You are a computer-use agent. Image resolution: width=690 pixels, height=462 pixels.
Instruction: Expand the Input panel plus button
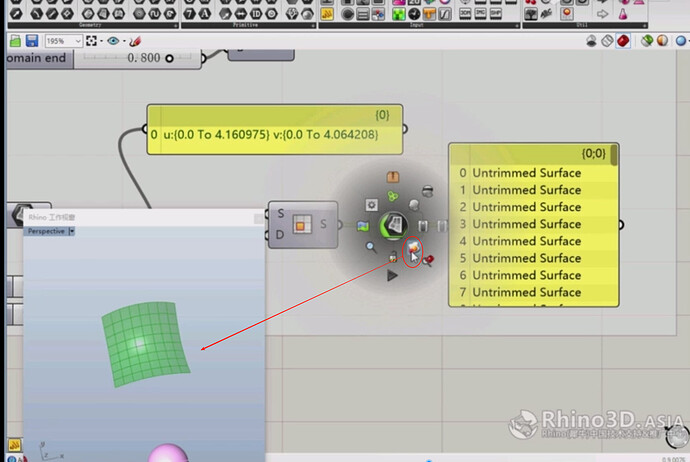click(x=517, y=26)
